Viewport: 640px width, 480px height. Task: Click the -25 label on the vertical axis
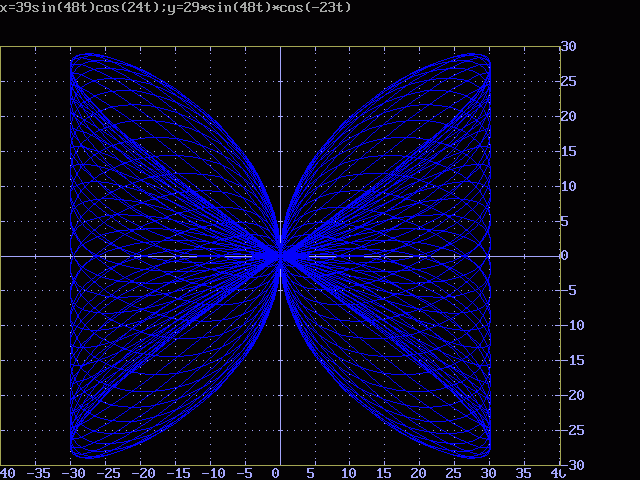click(x=572, y=431)
